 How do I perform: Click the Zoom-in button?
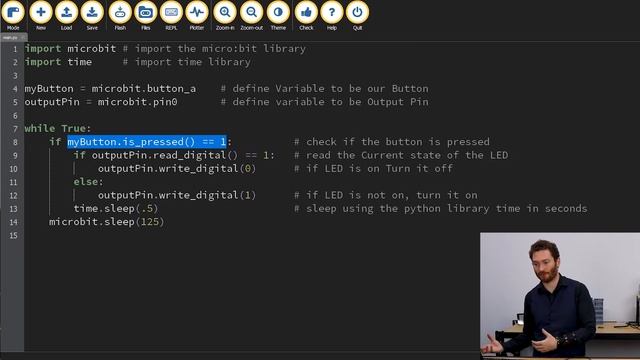pos(225,16)
